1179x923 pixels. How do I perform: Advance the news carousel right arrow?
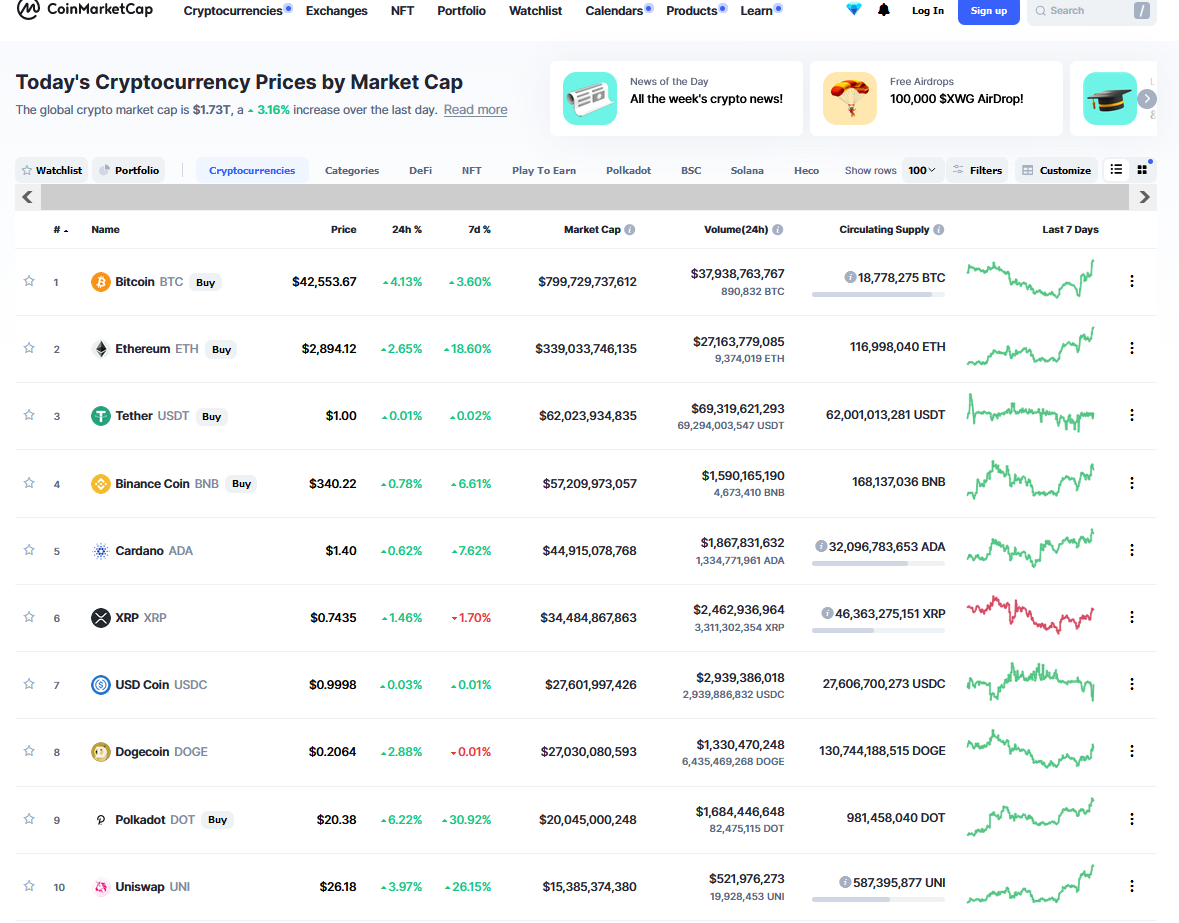(1147, 98)
